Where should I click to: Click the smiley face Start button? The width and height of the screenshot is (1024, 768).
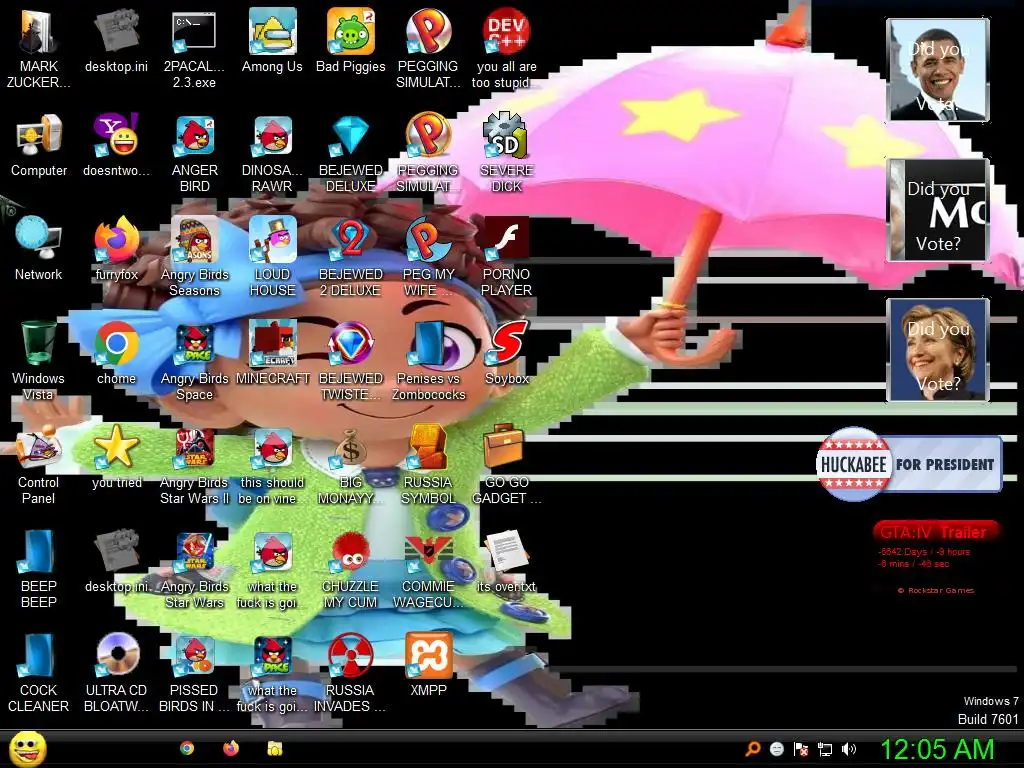(x=28, y=748)
